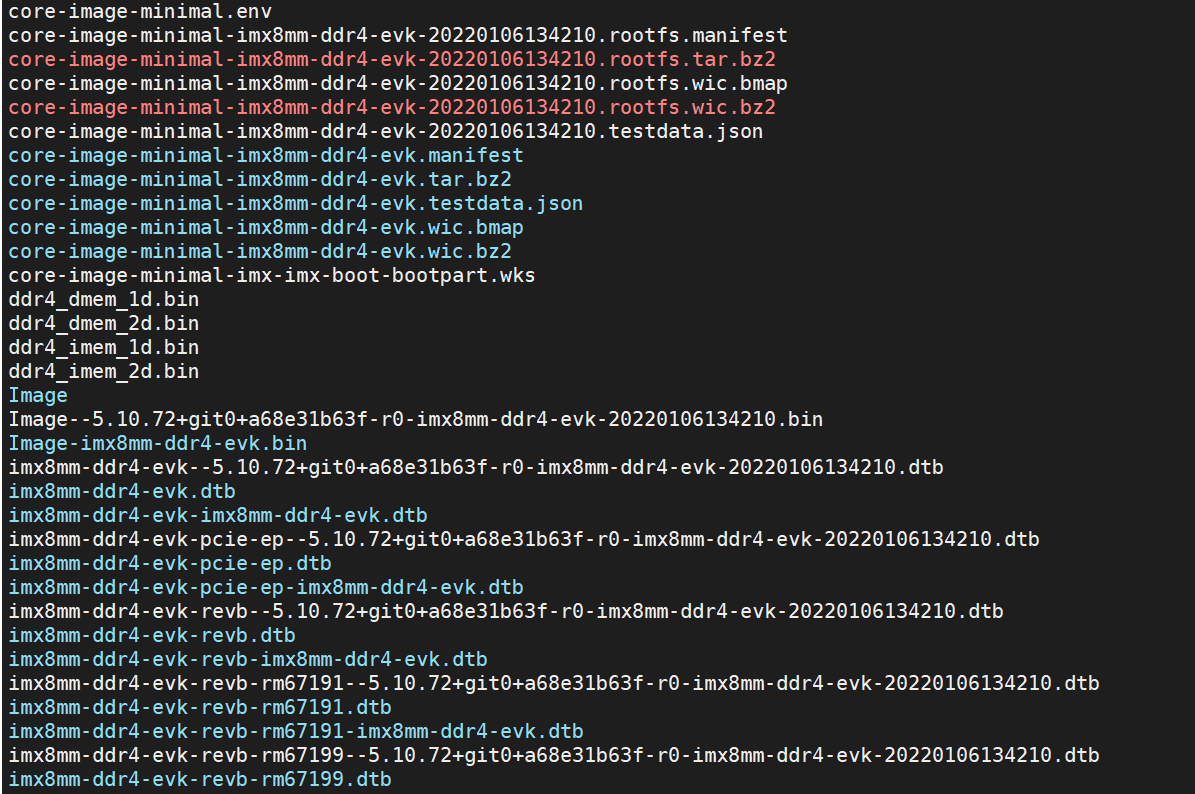Click the rootfs.manifest file entry
Screen dimensions: 1195x794
pos(398,35)
